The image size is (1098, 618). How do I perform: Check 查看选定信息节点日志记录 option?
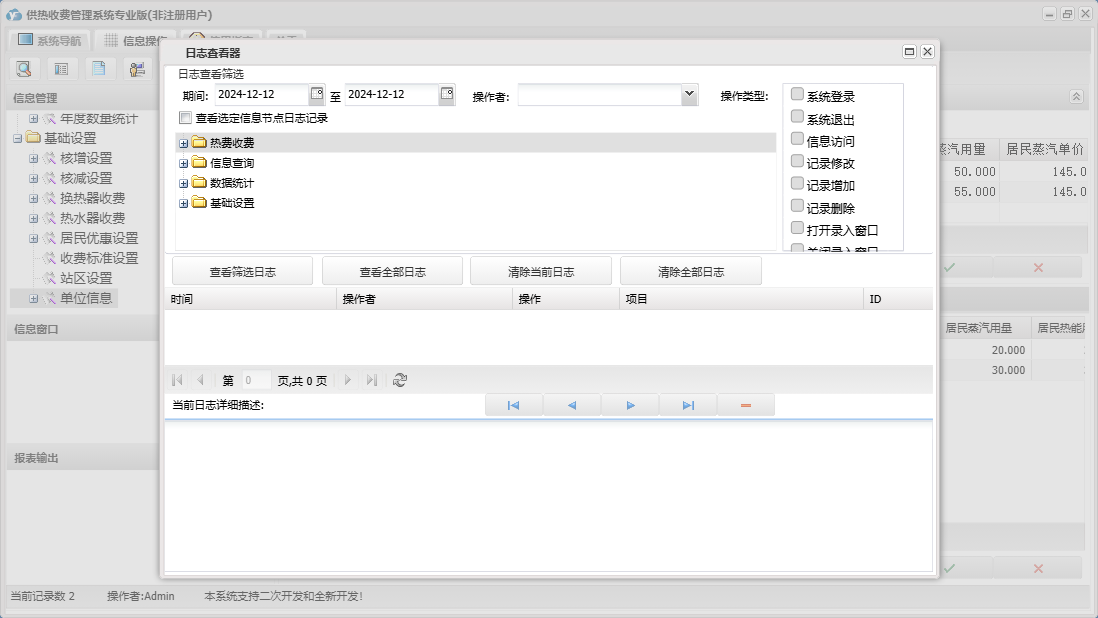185,118
